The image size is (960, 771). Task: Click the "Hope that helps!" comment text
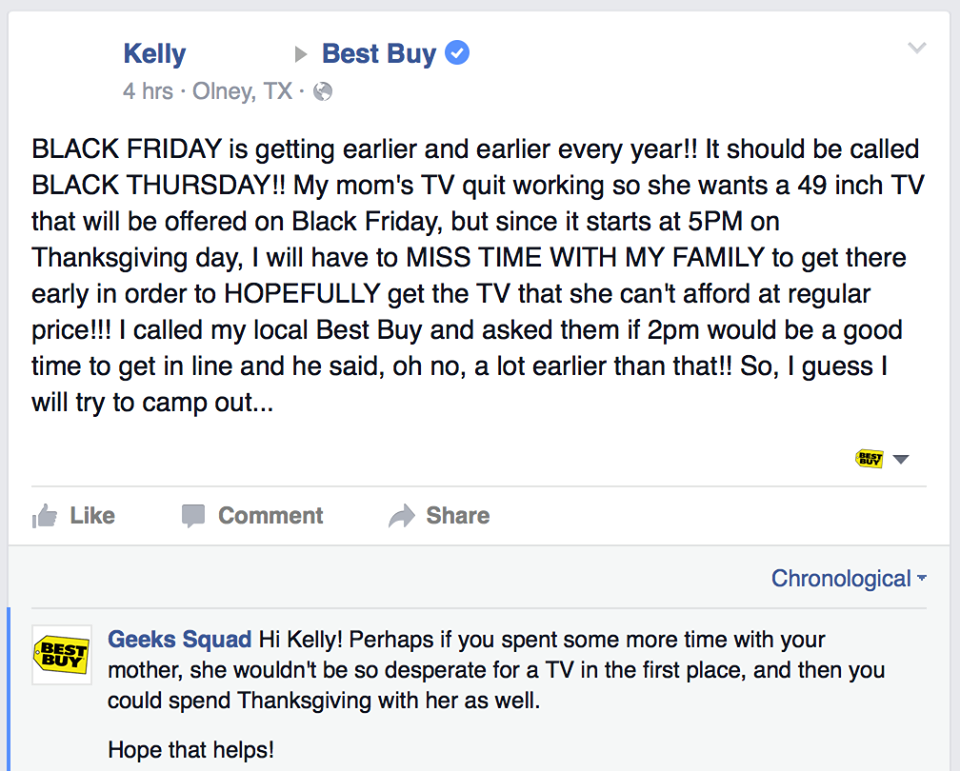(190, 750)
